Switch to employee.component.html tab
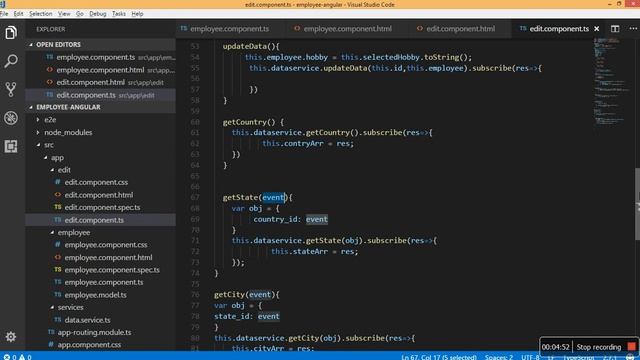This screenshot has height=360, width=640. [347, 29]
